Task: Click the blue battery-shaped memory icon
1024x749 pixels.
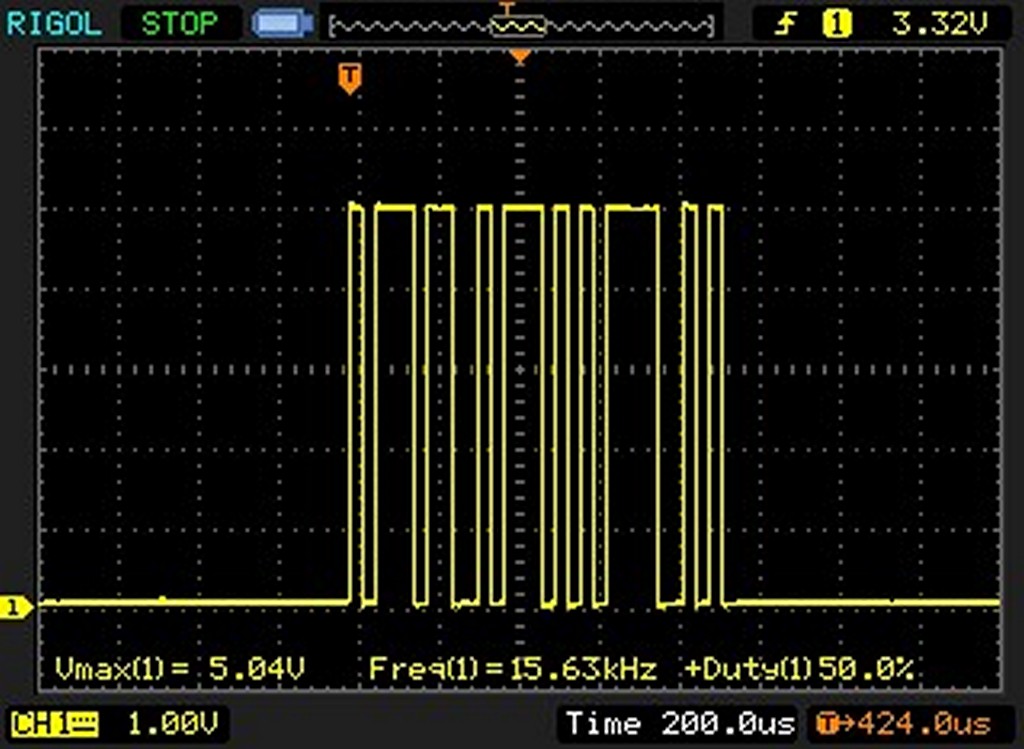Action: 282,24
